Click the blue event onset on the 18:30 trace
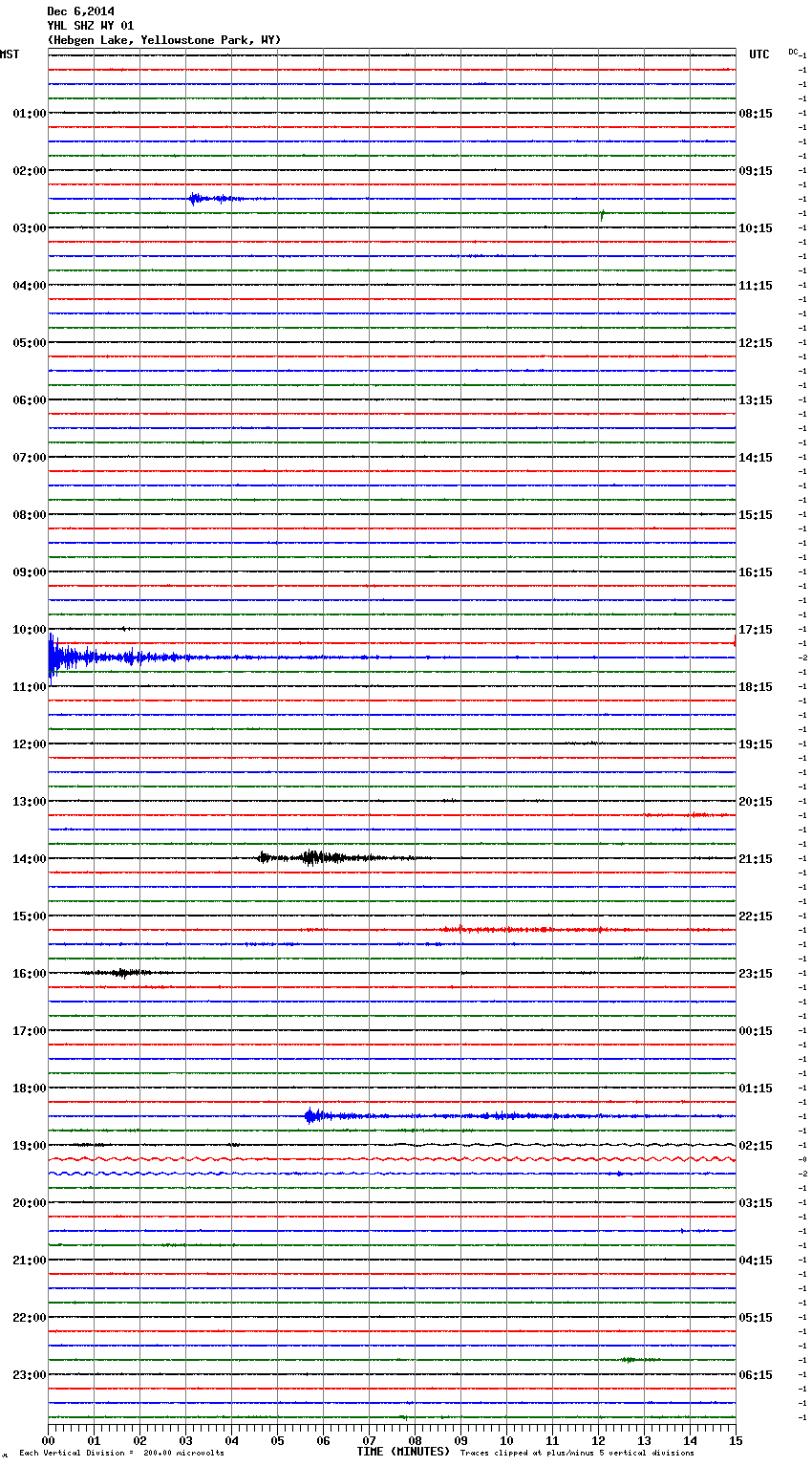812x1466 pixels. (311, 1115)
